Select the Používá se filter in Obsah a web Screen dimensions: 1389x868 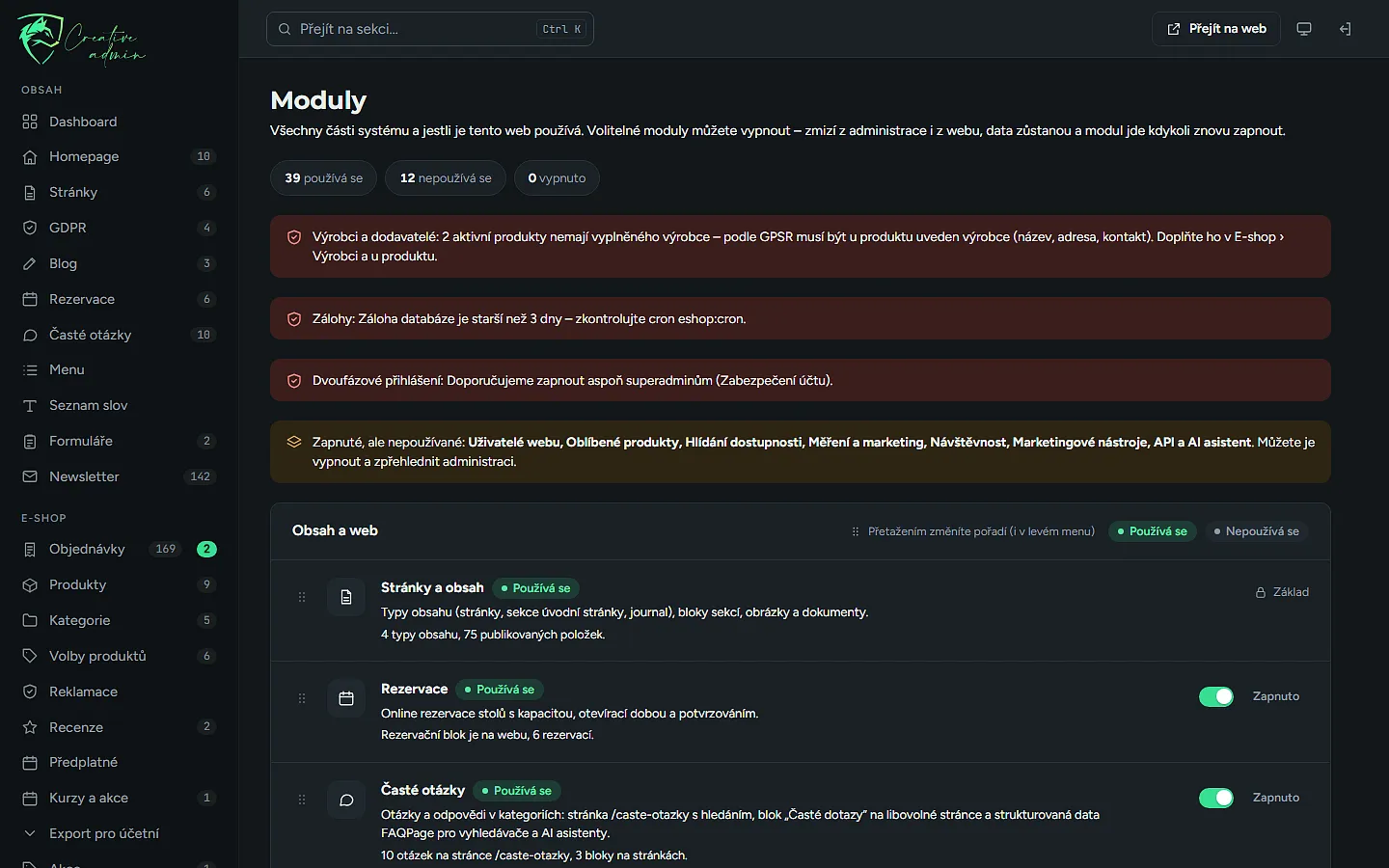click(1152, 531)
